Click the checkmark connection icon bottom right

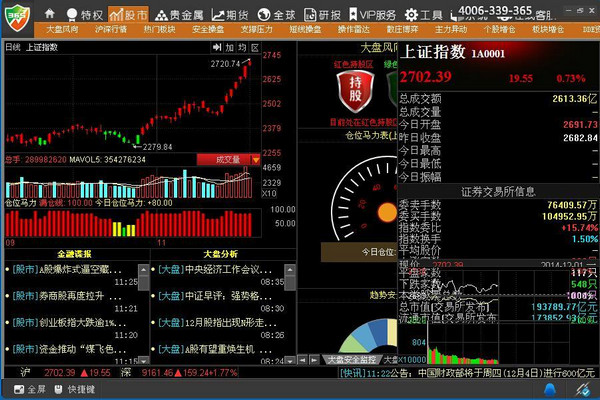pyautogui.click(x=584, y=390)
